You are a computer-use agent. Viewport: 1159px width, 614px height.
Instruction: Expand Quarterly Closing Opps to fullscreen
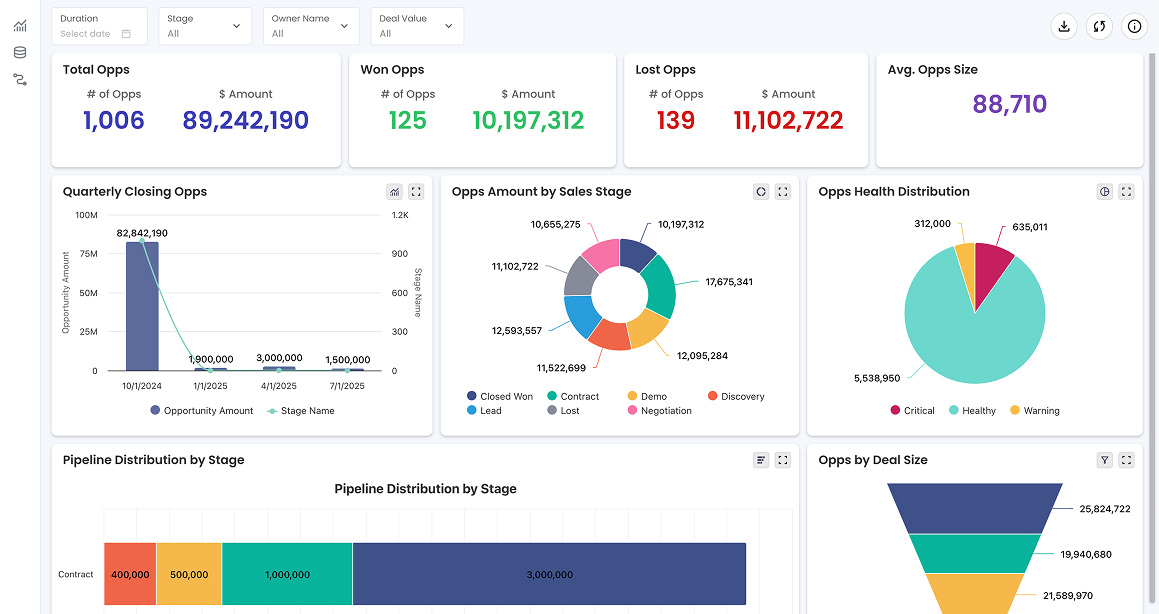tap(417, 192)
